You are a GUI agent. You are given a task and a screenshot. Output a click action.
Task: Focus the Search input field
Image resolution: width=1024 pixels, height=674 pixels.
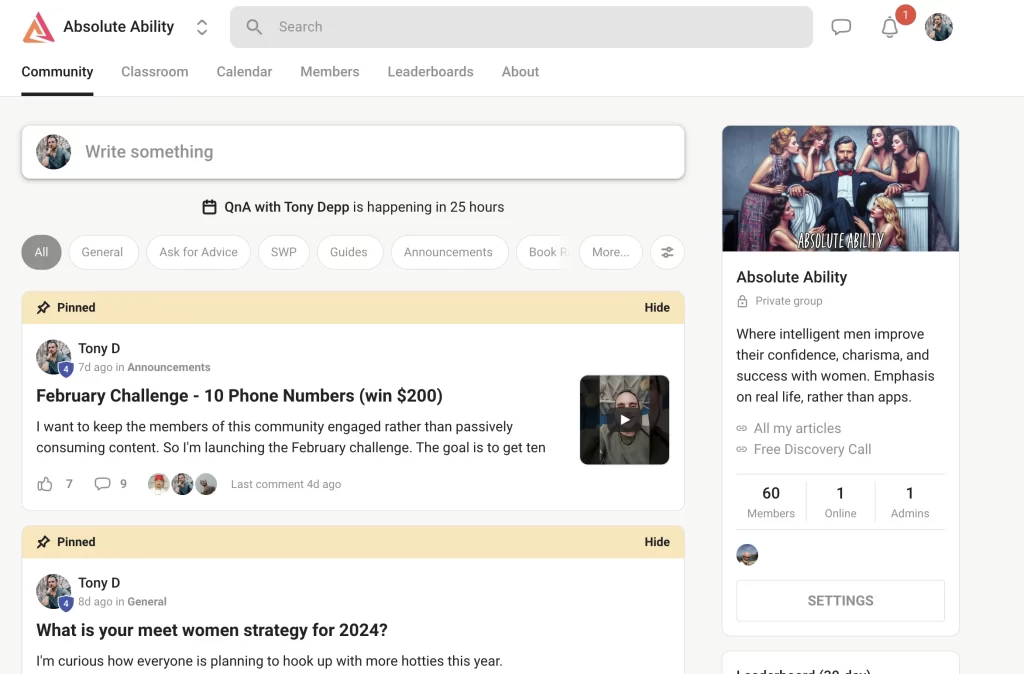point(521,27)
